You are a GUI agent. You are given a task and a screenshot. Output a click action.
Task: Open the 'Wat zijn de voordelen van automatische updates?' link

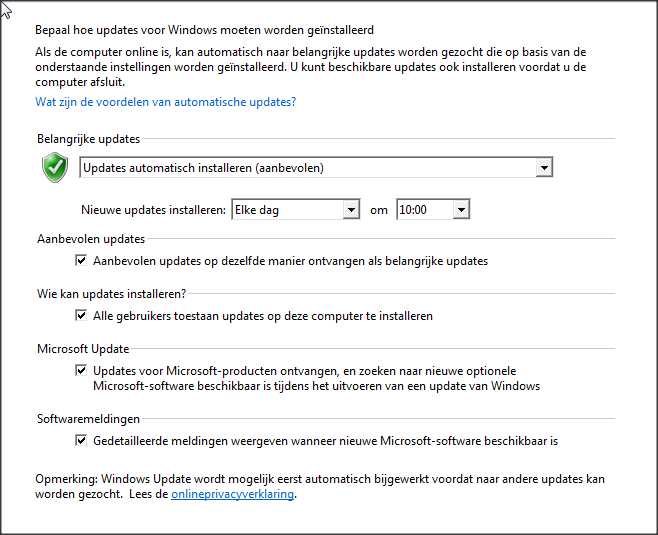[x=166, y=102]
